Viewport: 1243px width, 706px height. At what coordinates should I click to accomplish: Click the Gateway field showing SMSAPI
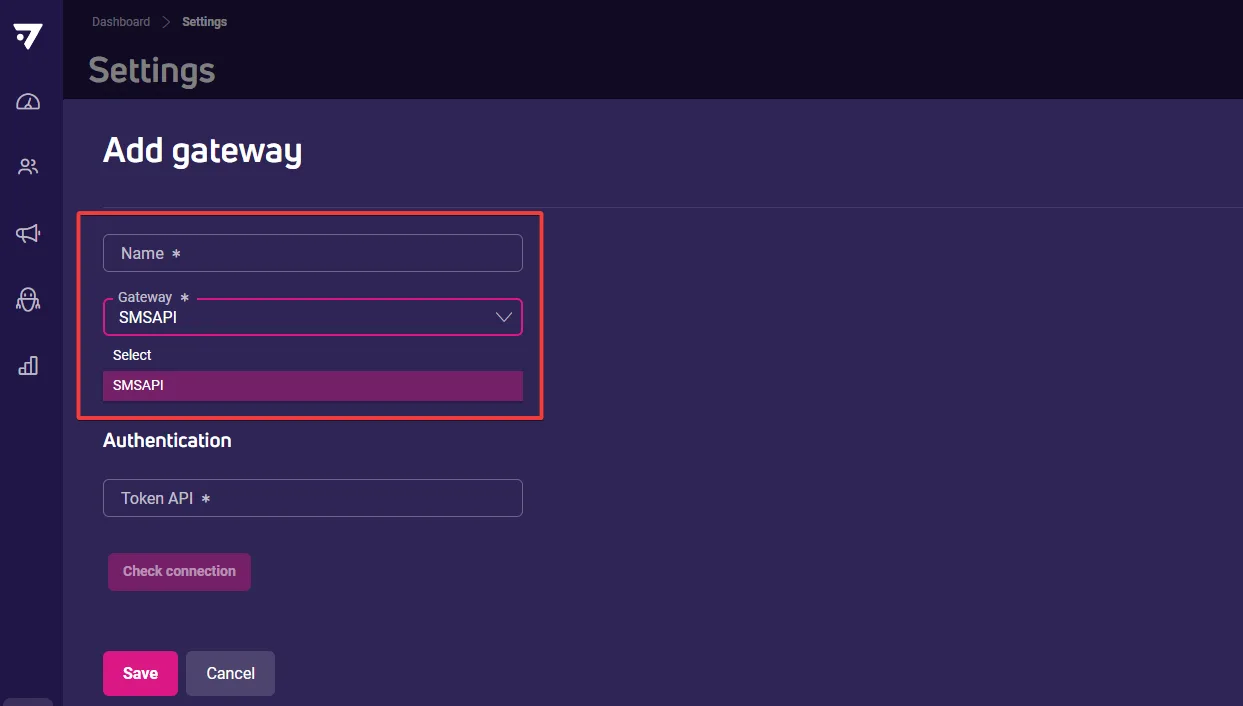(x=313, y=317)
